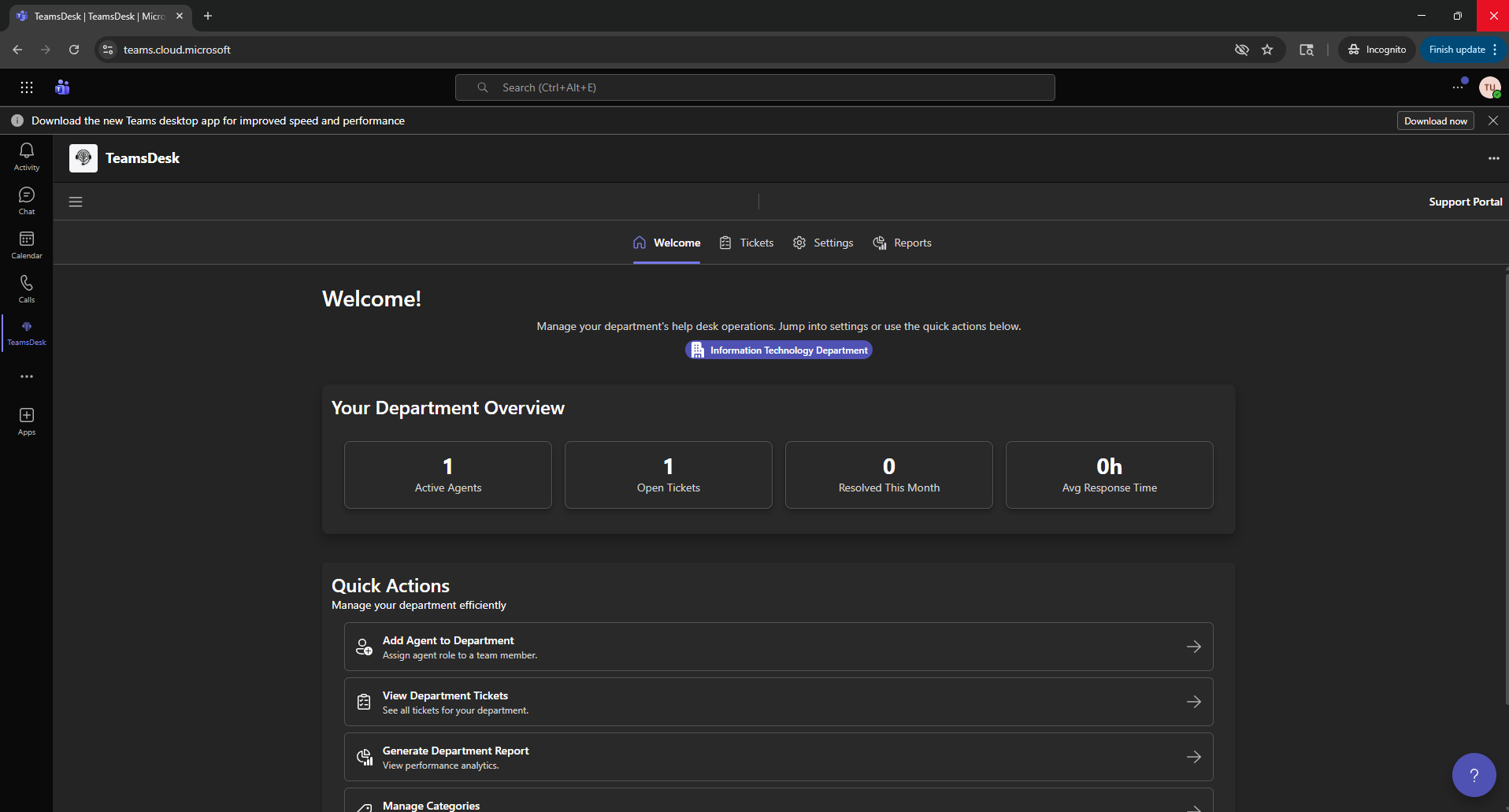1509x812 pixels.
Task: Open the more options menu for TeamsDesk
Action: point(1494,158)
